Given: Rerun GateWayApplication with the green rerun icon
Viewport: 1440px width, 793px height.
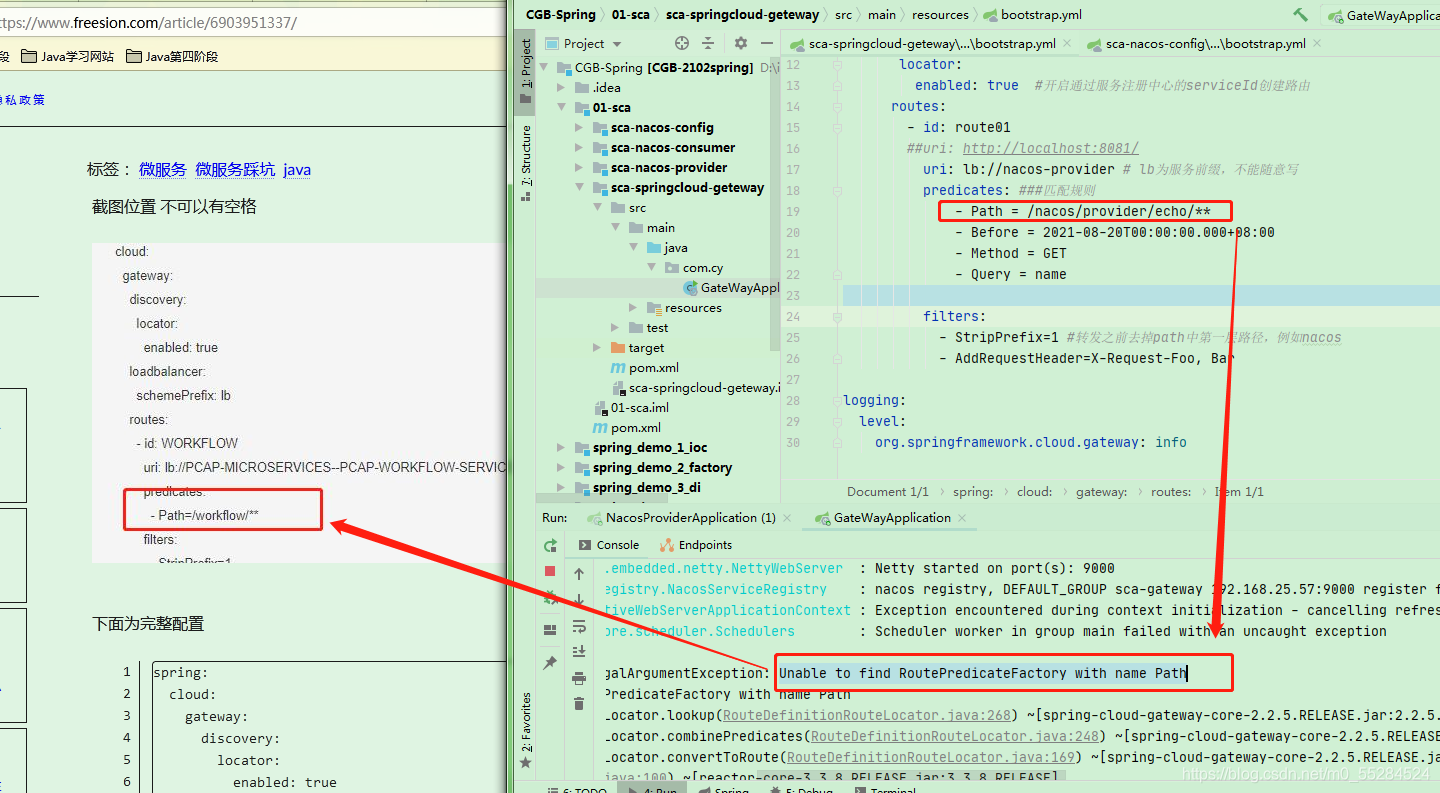Looking at the screenshot, I should (550, 545).
